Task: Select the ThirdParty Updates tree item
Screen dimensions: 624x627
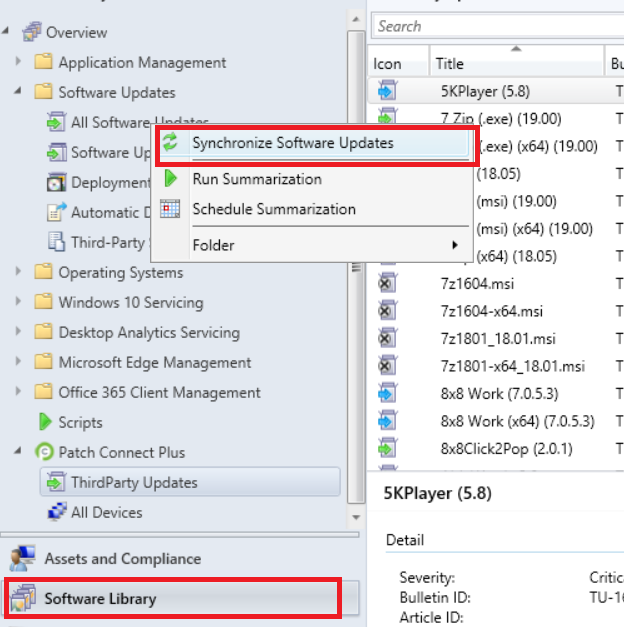Action: (190, 482)
